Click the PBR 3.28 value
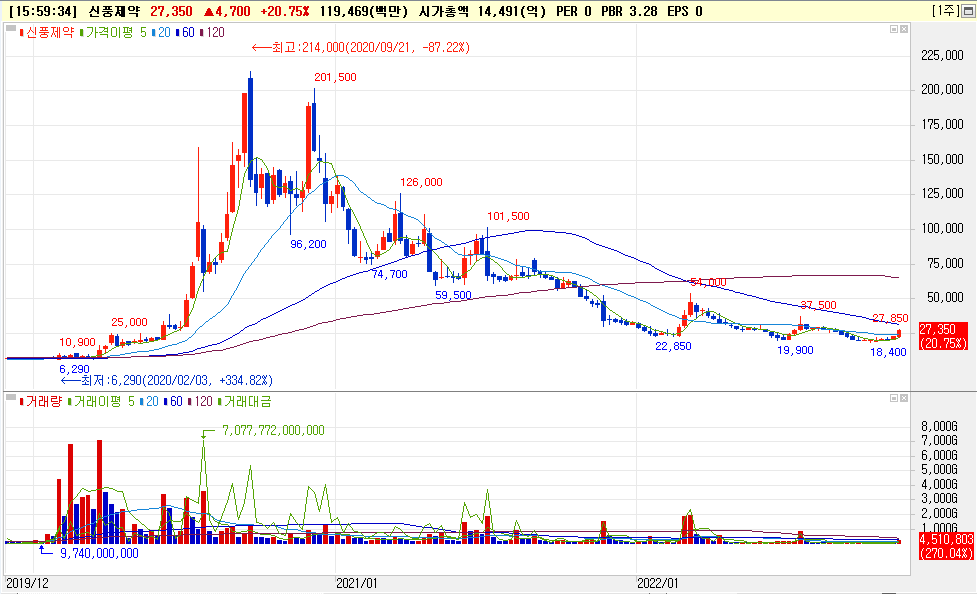 coord(629,11)
